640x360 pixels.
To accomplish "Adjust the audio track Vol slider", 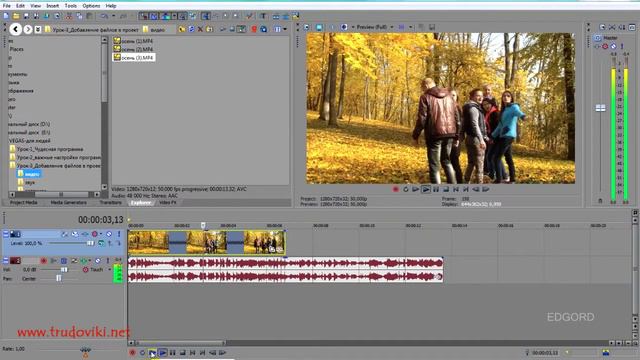I will click(x=64, y=270).
